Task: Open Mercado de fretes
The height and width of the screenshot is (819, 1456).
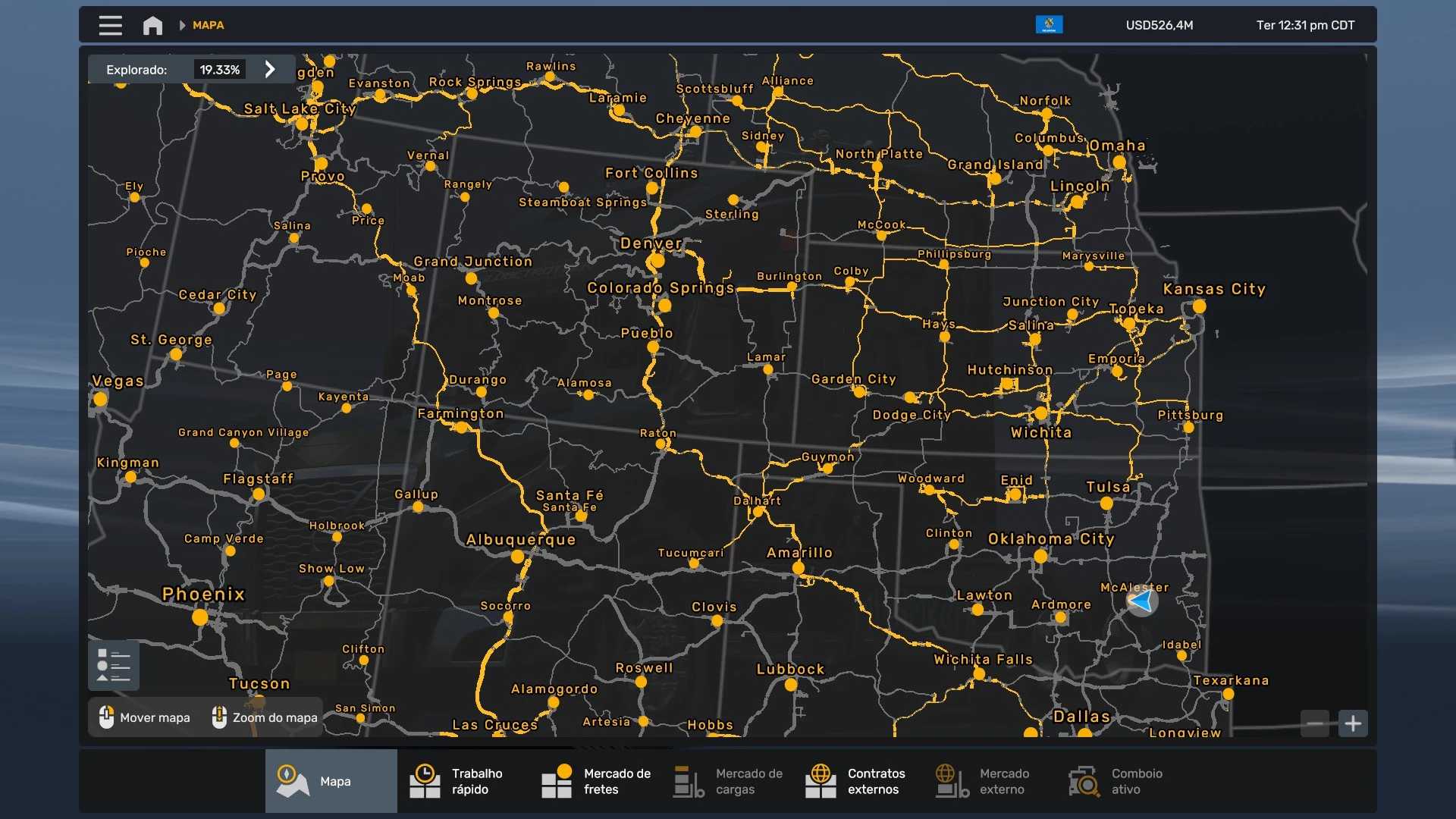Action: [x=595, y=781]
